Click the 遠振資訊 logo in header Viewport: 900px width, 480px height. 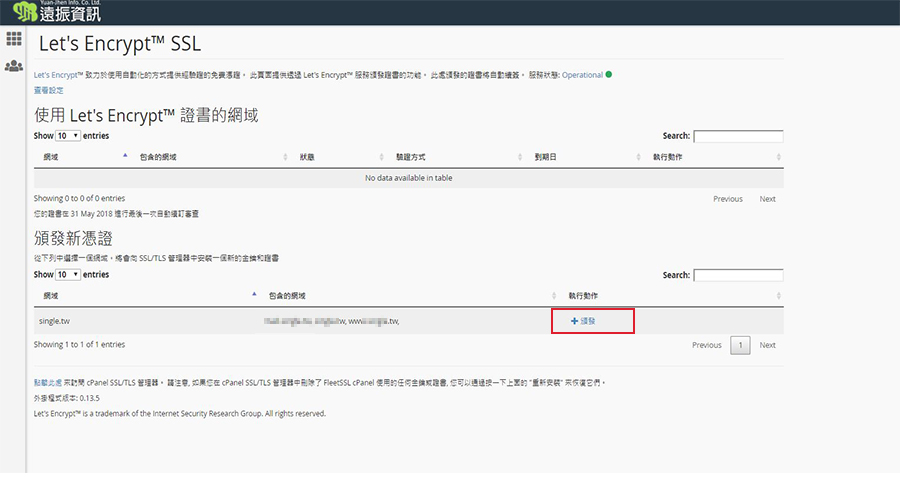[57, 11]
